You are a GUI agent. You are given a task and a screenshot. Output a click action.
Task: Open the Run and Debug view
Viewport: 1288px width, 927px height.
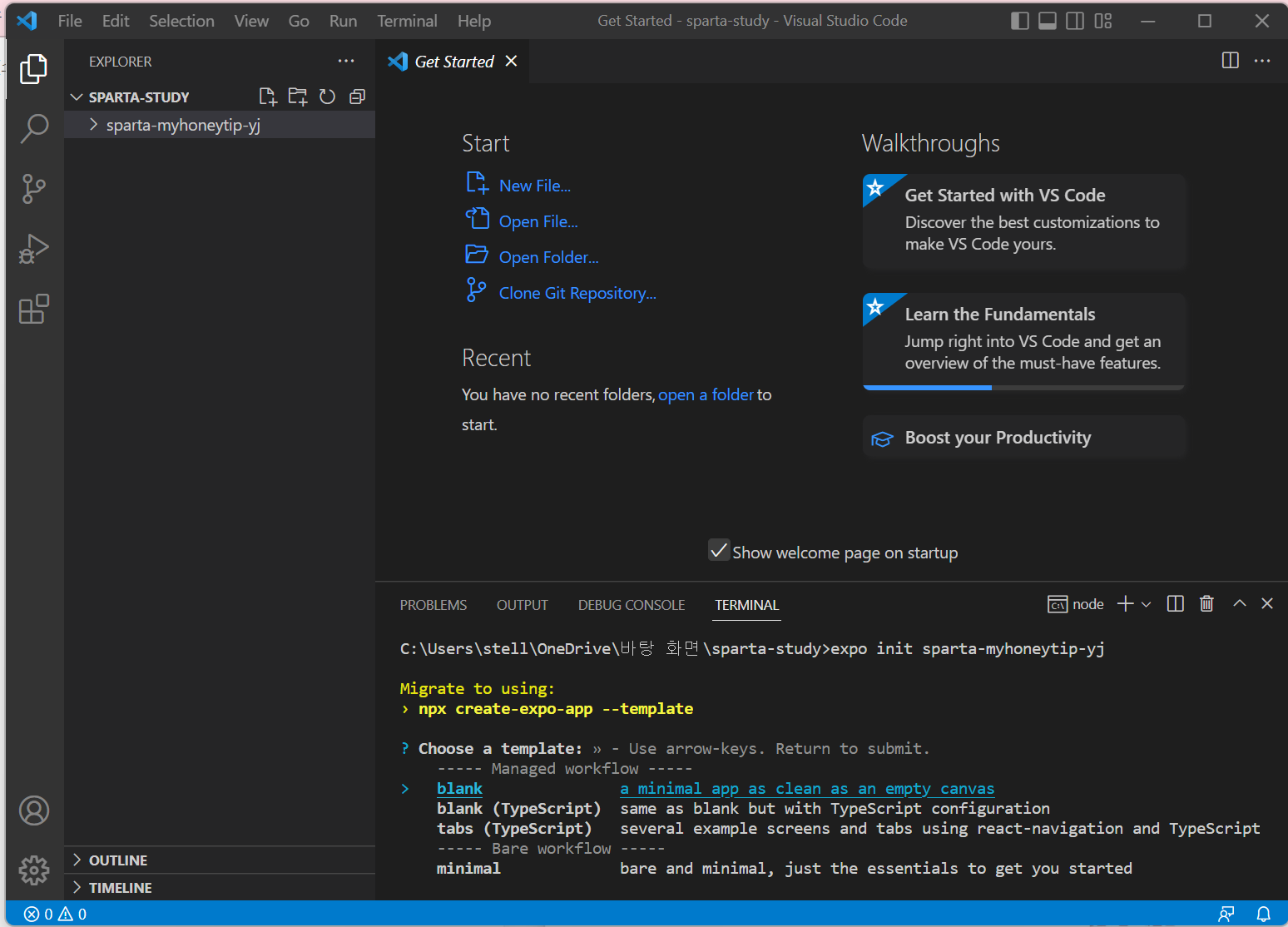34,249
